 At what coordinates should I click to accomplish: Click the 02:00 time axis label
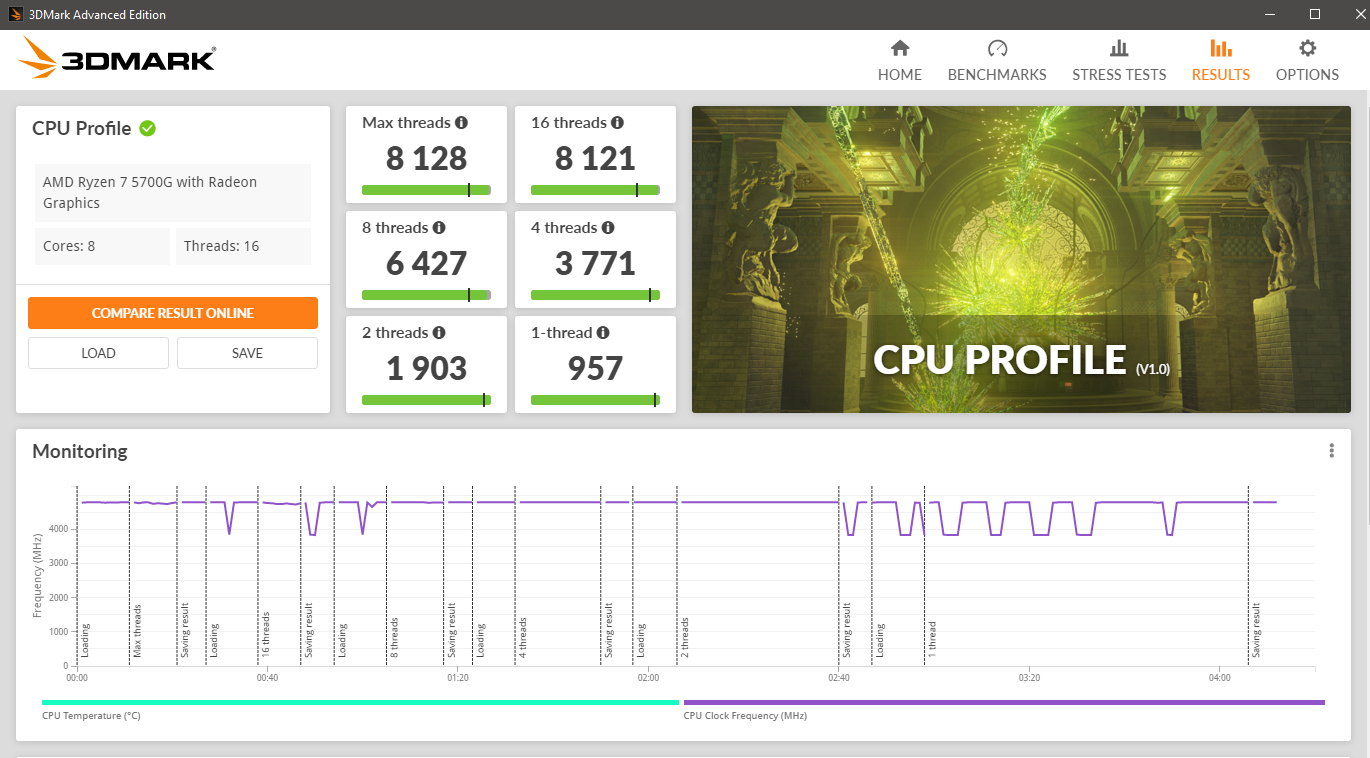click(x=648, y=677)
